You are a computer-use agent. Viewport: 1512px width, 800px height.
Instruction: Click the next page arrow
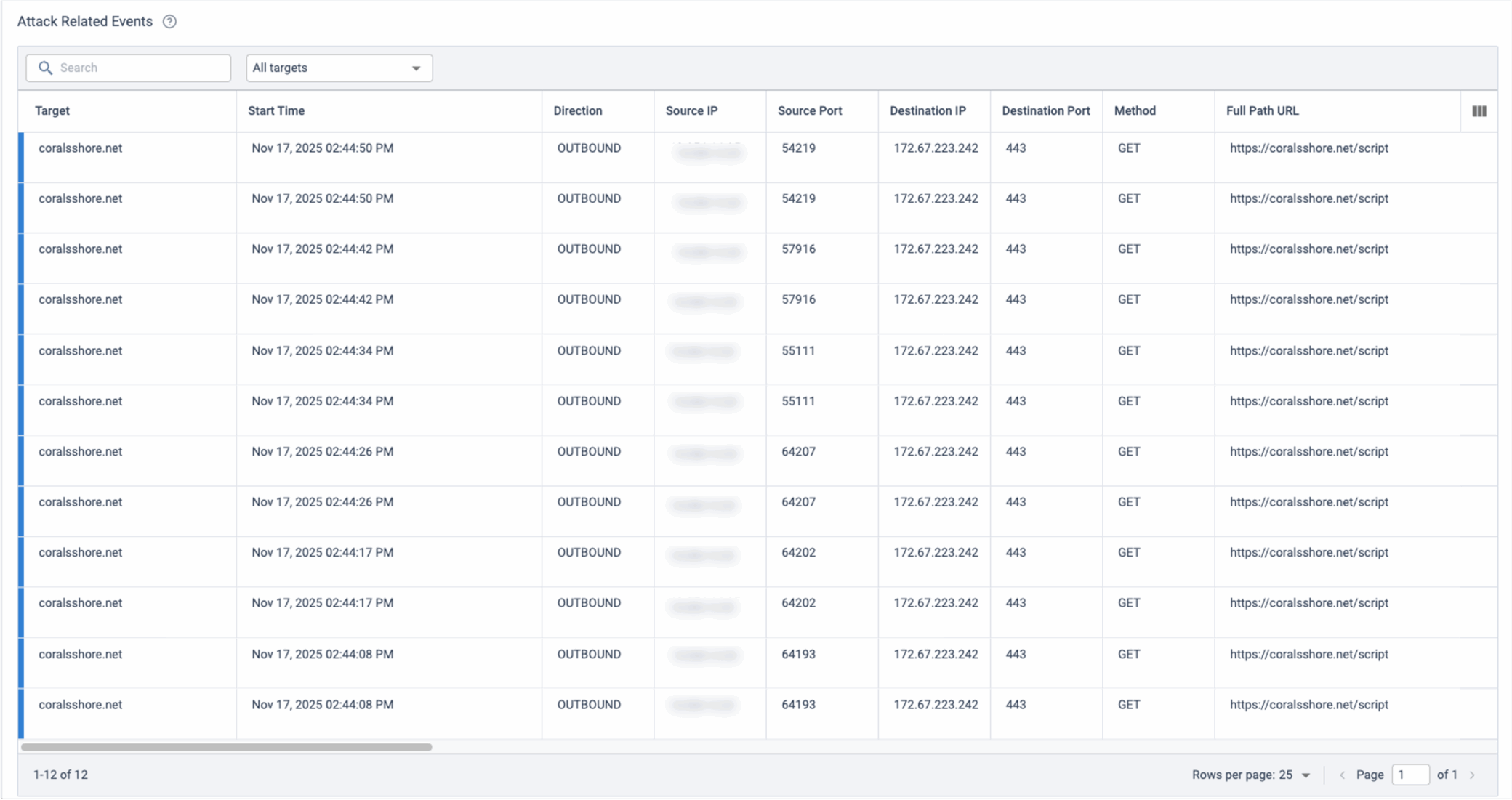1472,775
